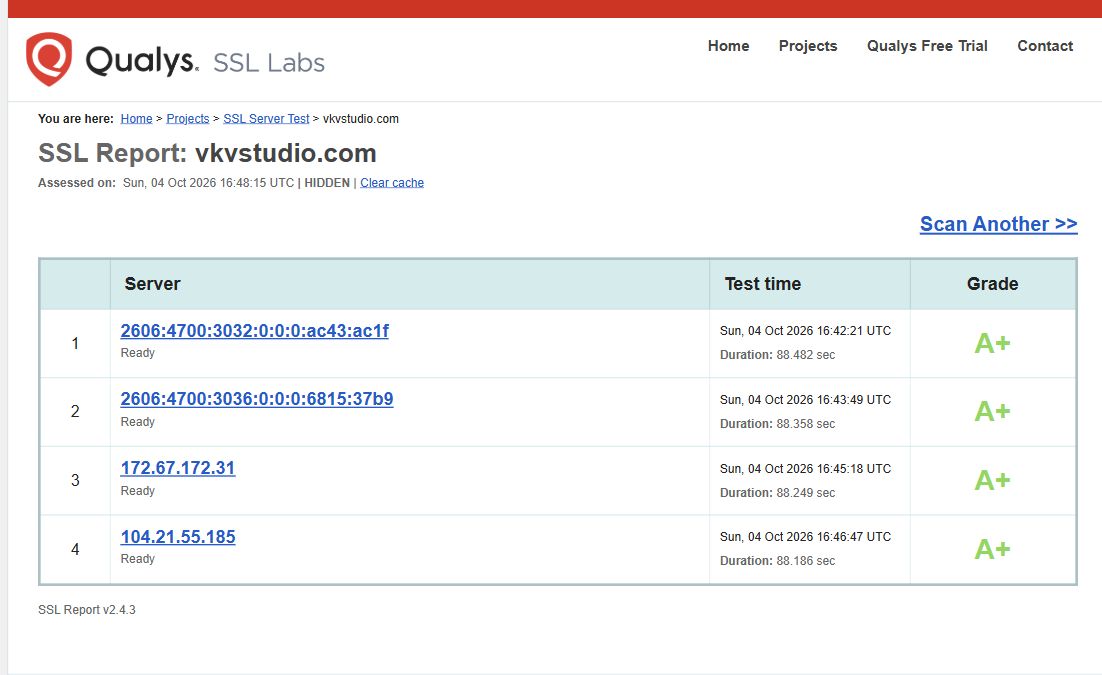Click test time 16:46:47 UTC
The image size is (1102, 675).
805,536
